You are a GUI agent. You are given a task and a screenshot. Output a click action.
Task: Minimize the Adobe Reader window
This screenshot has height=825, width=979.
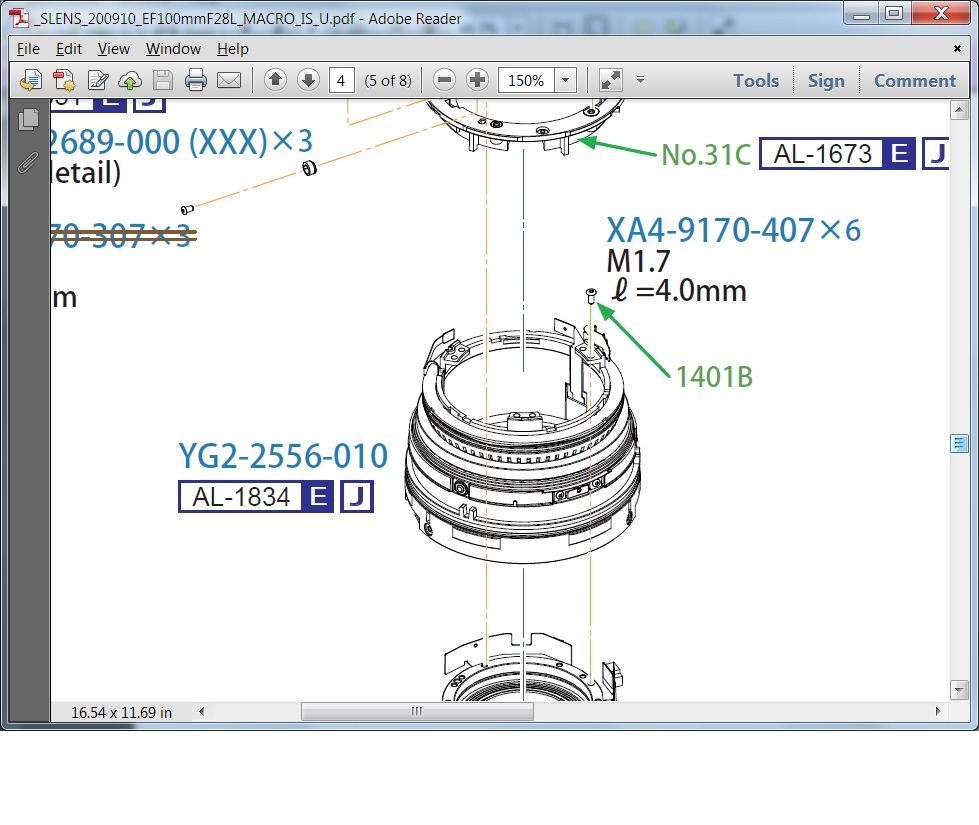coord(861,14)
